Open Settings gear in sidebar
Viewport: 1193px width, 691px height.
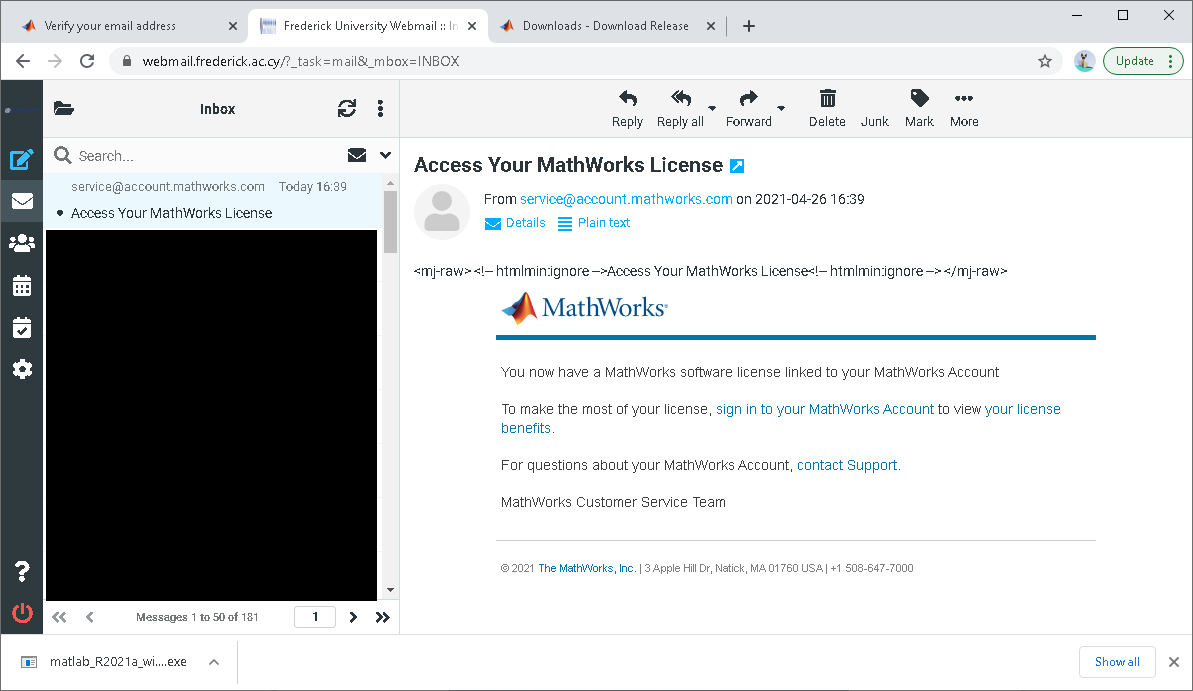22,369
